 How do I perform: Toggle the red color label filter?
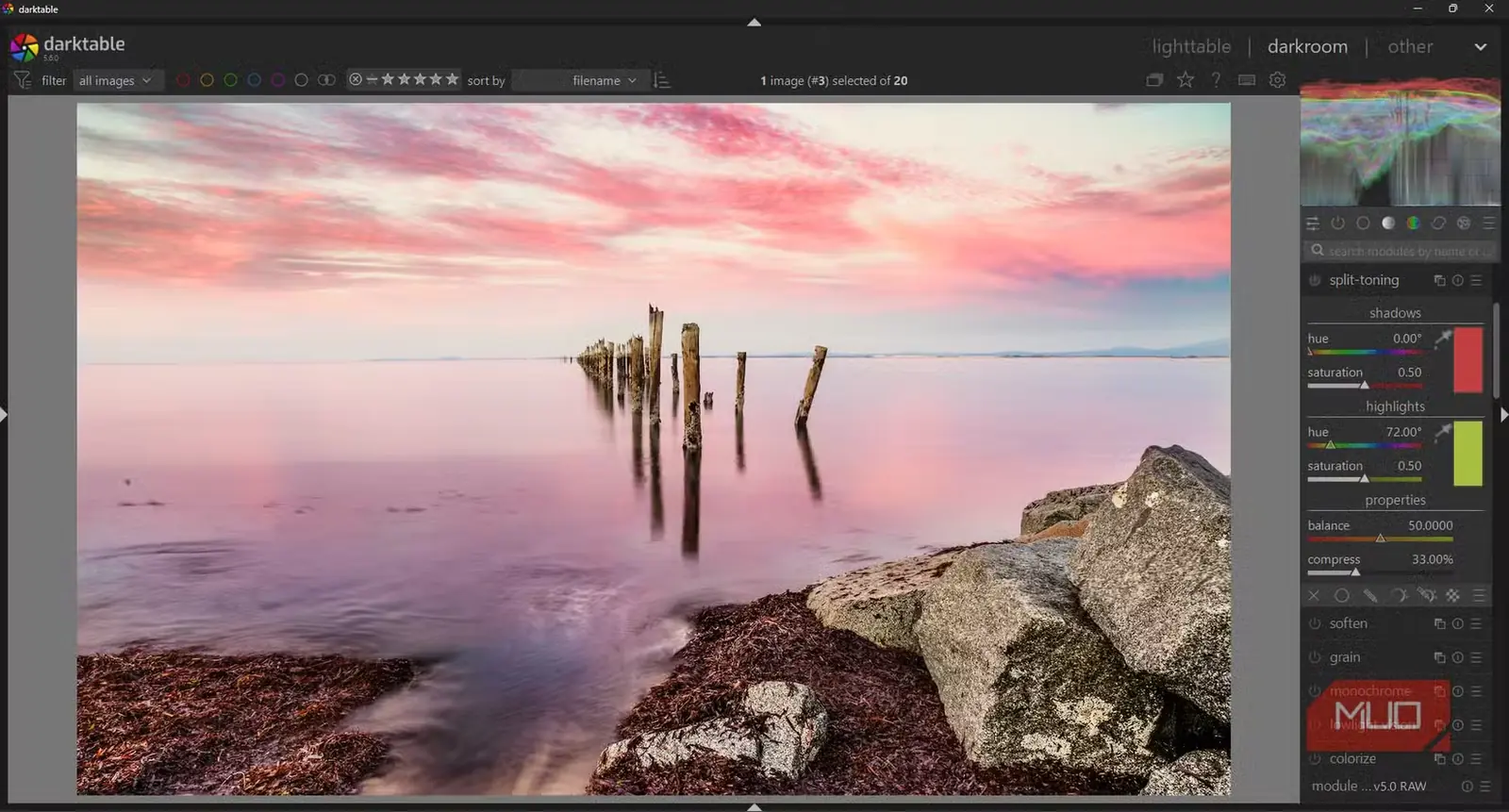point(183,80)
